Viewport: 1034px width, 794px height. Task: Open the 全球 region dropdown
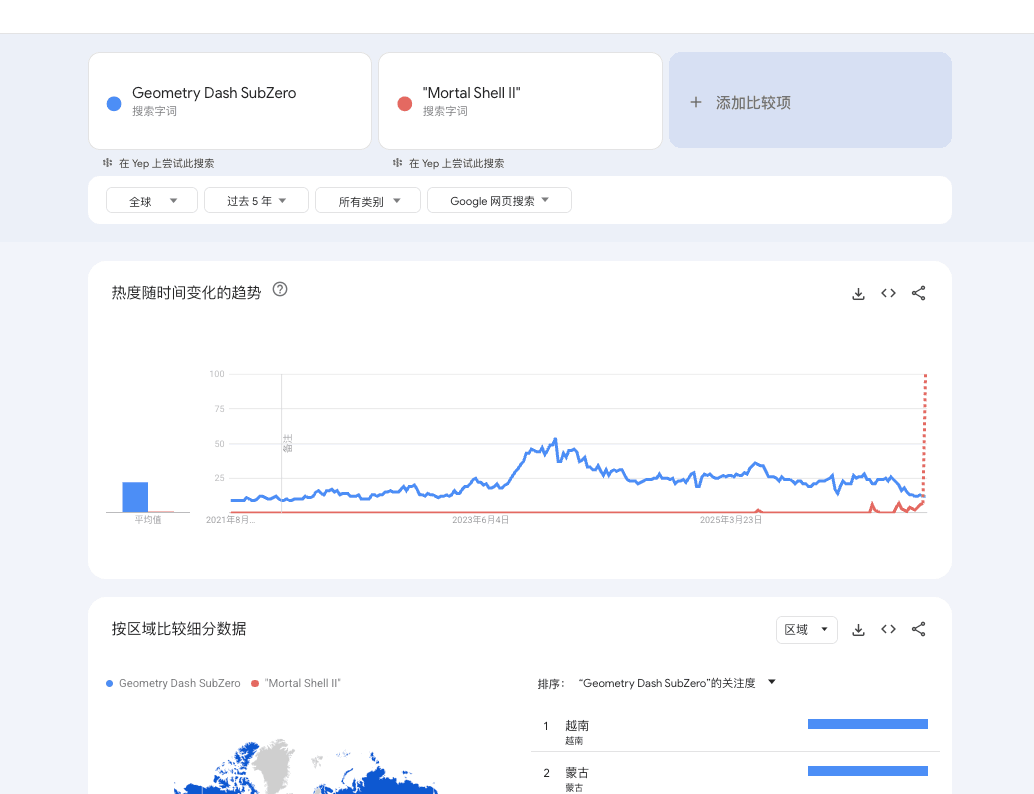[x=152, y=200]
